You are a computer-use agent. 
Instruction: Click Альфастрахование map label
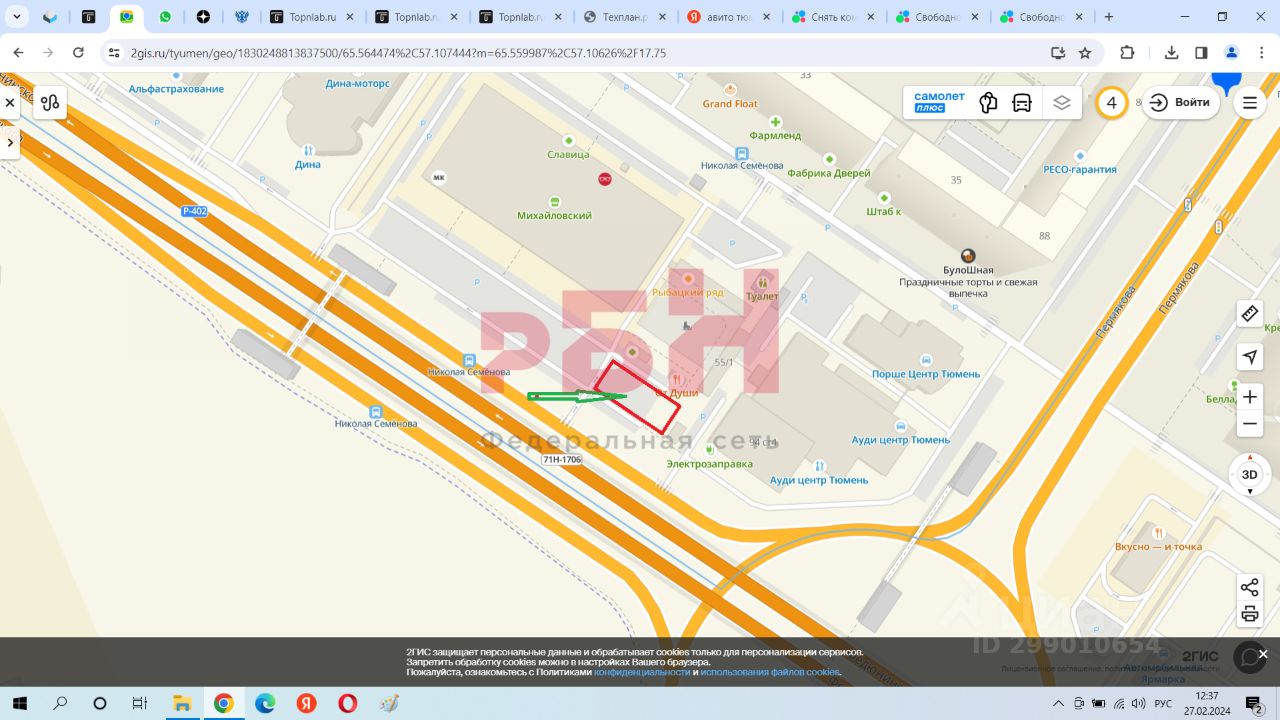[176, 89]
